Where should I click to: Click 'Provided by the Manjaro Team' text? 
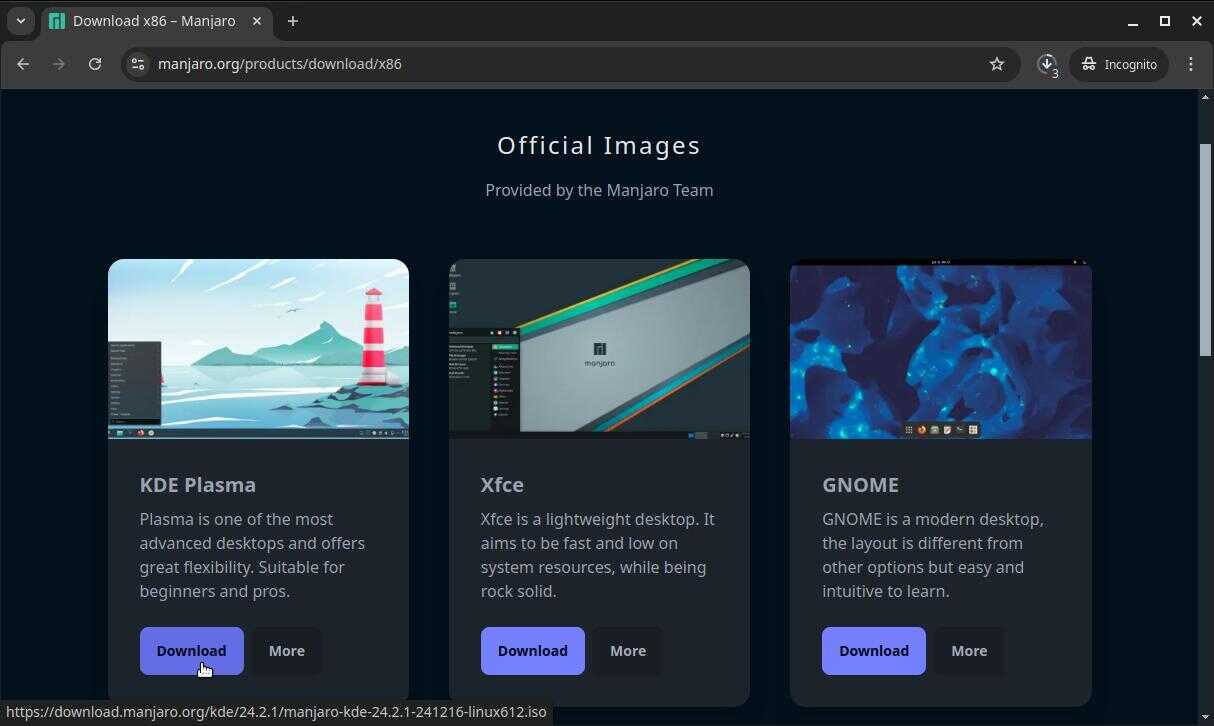tap(599, 190)
